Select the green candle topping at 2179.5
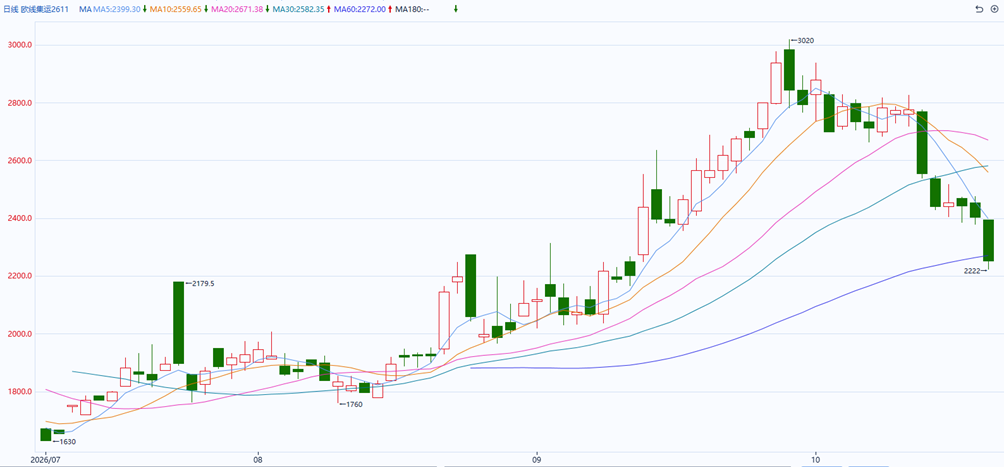Image resolution: width=1004 pixels, height=467 pixels. [x=179, y=322]
